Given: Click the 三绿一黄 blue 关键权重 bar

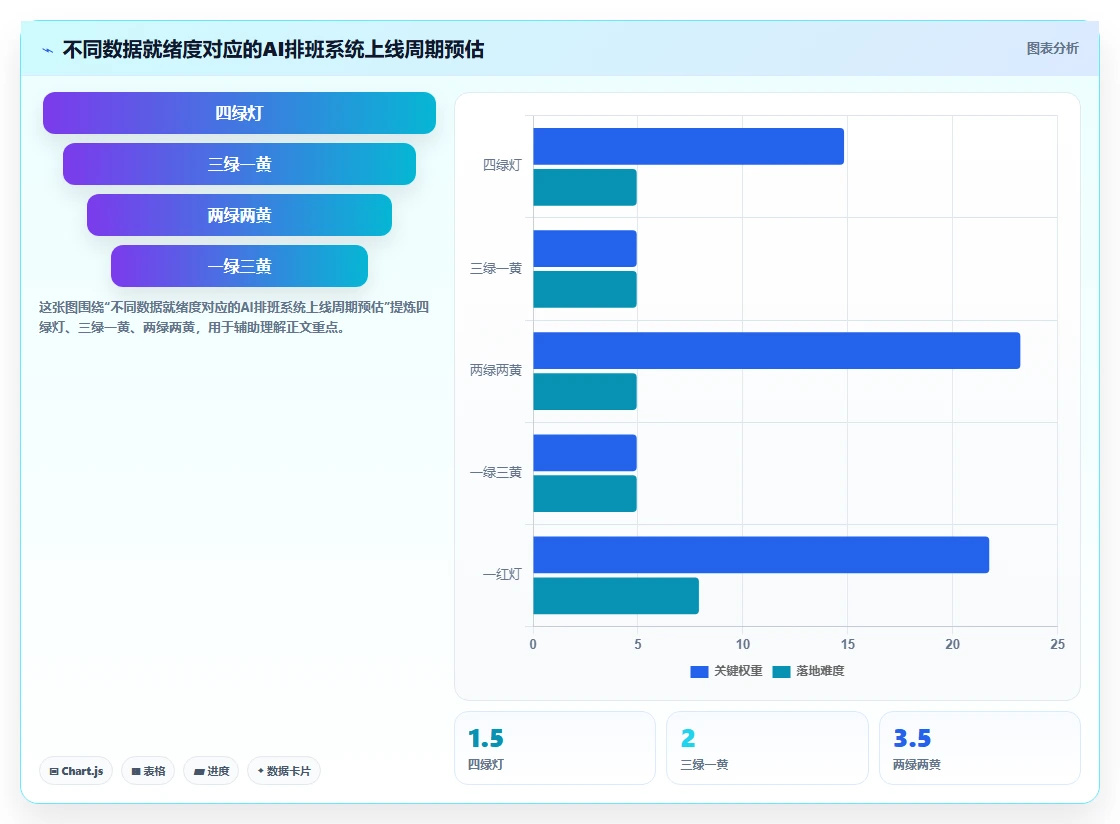Looking at the screenshot, I should pyautogui.click(x=585, y=248).
